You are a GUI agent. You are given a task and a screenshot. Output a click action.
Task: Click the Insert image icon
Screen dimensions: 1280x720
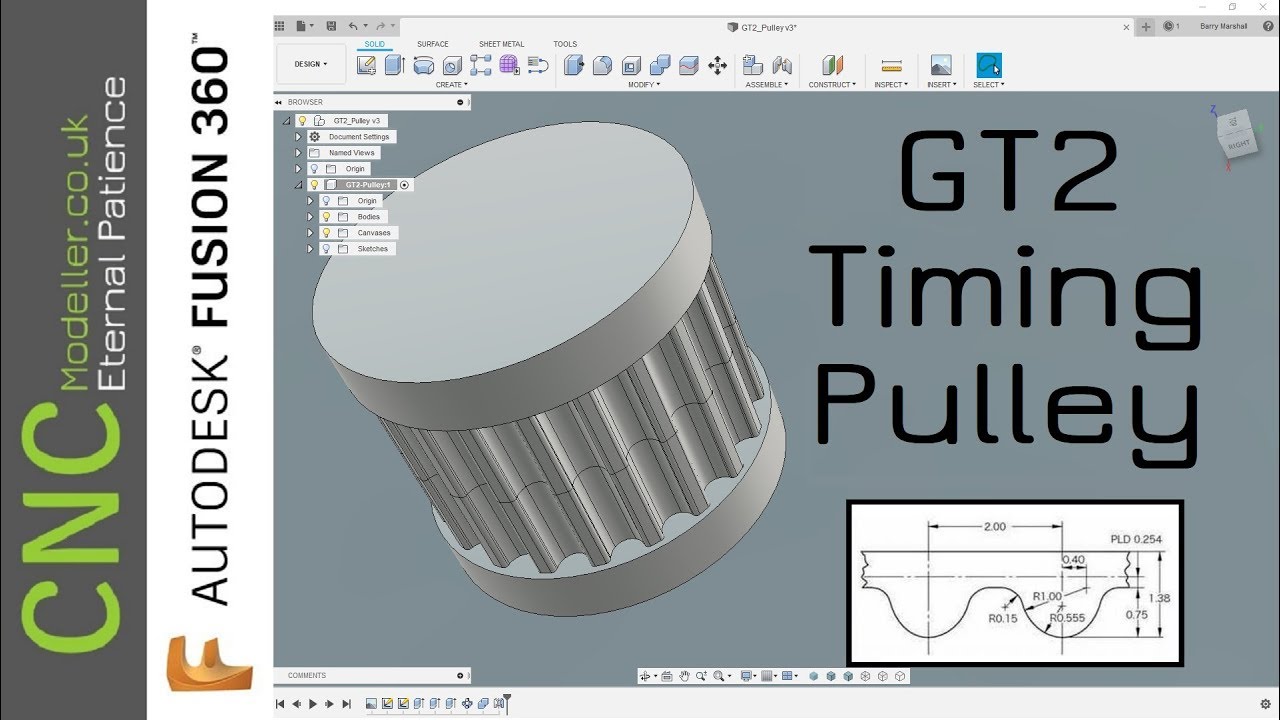point(941,65)
